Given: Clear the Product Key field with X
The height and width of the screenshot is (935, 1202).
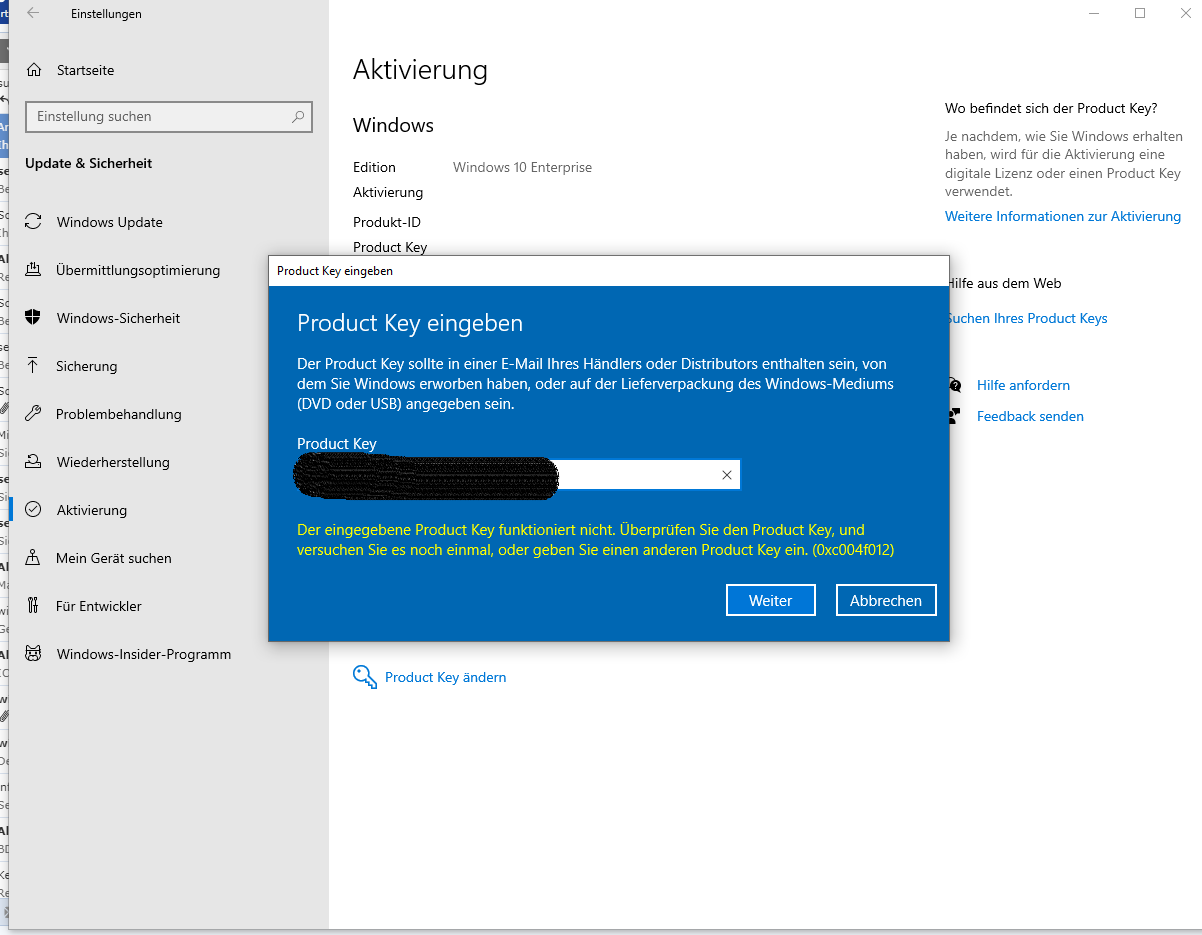Looking at the screenshot, I should click(x=727, y=475).
